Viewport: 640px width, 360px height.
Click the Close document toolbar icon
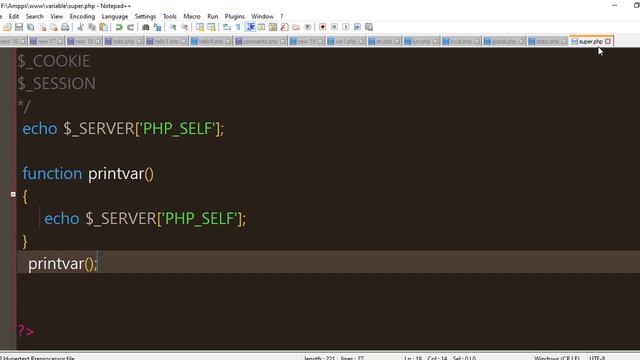click(42, 27)
